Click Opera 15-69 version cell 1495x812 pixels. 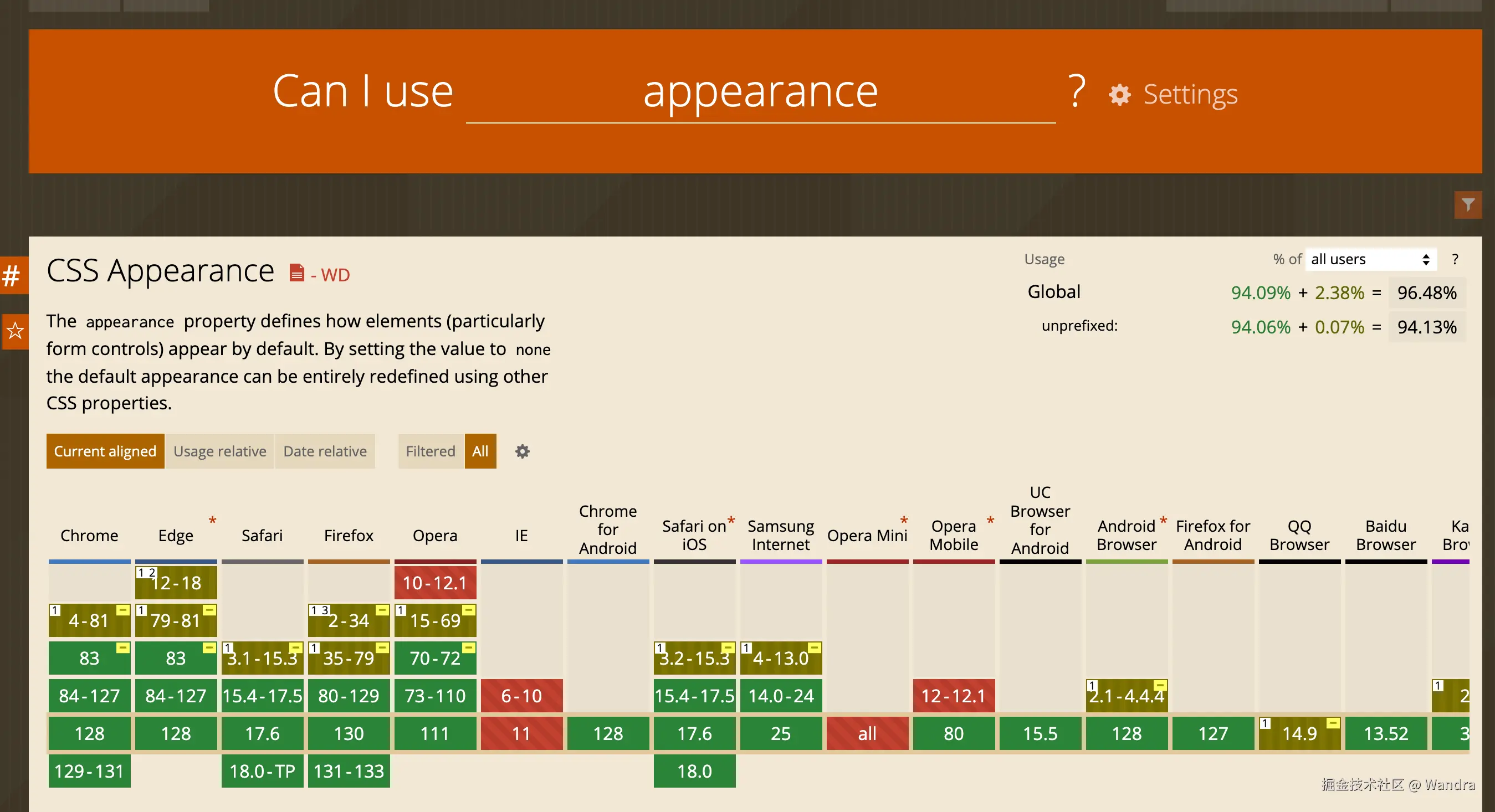[x=436, y=620]
